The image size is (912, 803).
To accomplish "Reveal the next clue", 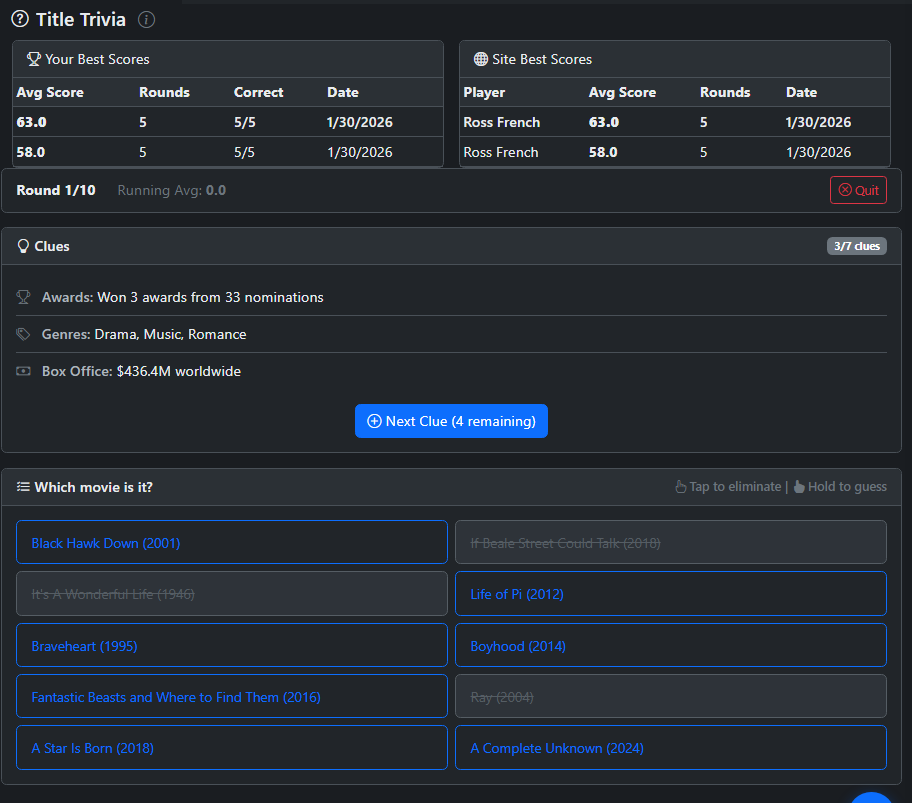I will 451,421.
